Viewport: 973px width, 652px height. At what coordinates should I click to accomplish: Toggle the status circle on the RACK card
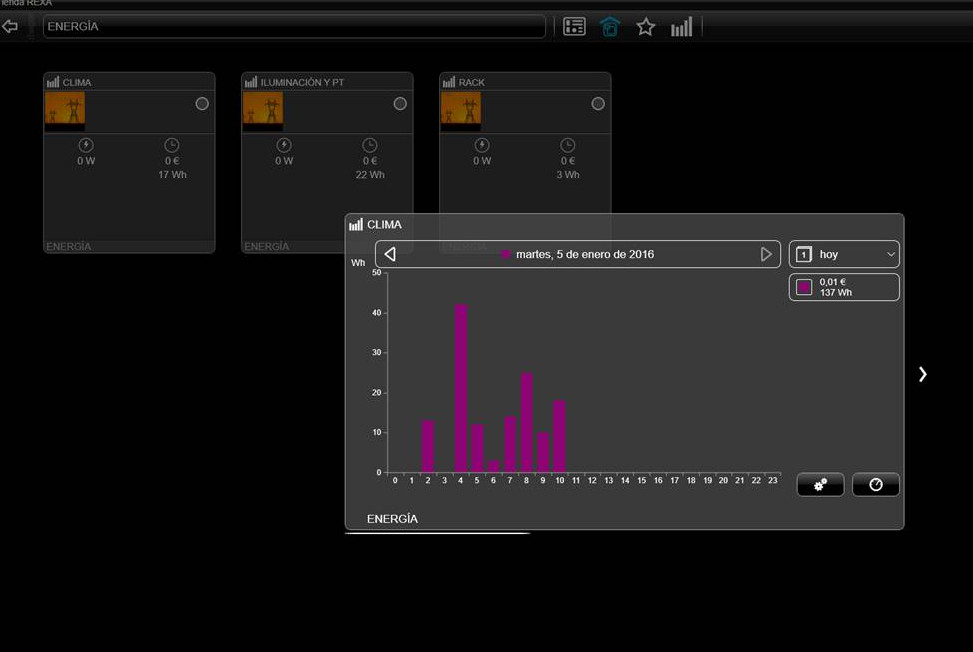click(598, 102)
